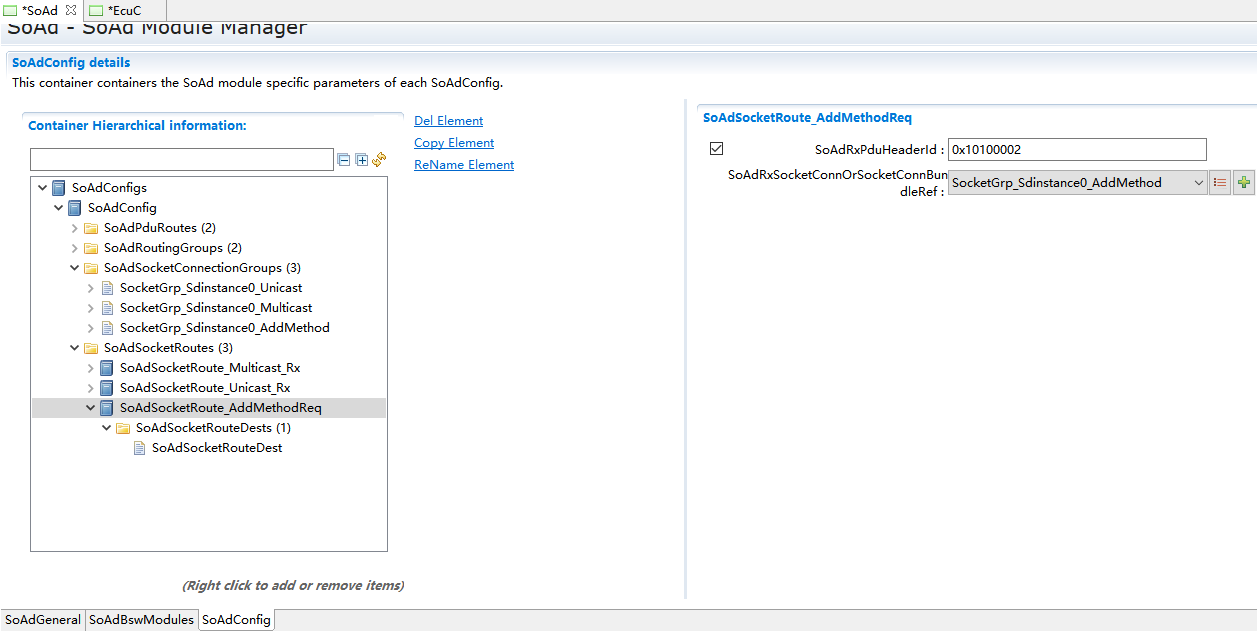Select SocketGrp_Sdinstance0_Unicast in the tree
This screenshot has height=633, width=1257.
pyautogui.click(x=210, y=288)
